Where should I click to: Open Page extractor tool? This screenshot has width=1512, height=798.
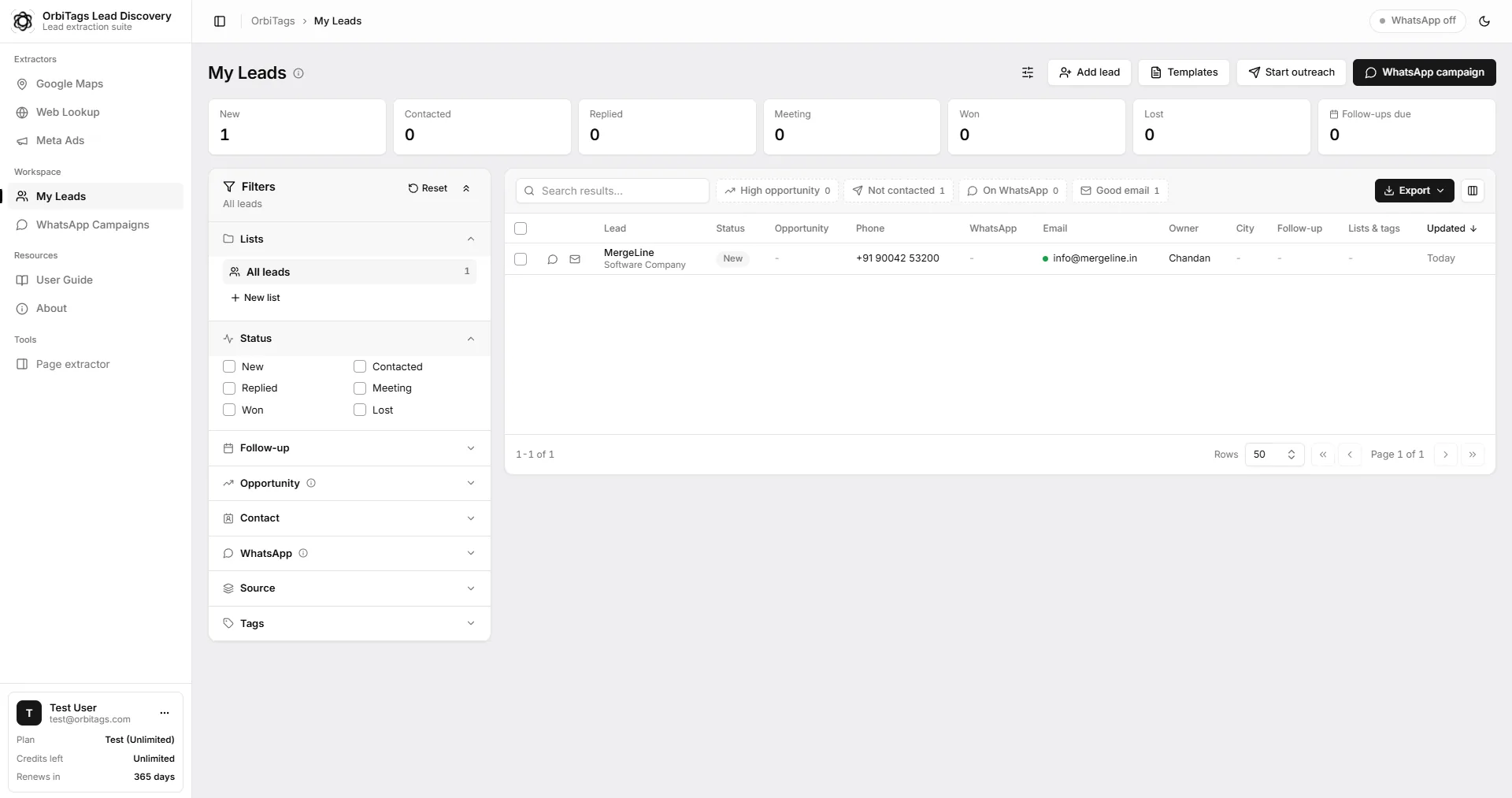pyautogui.click(x=95, y=365)
